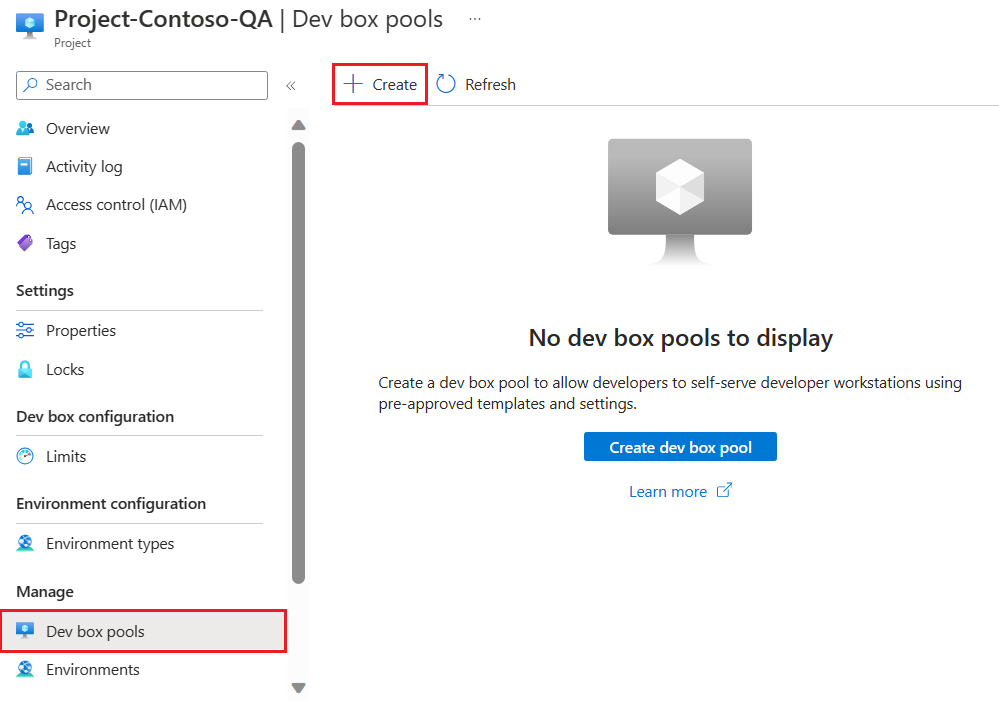
Task: Open Properties under Settings
Action: point(81,331)
